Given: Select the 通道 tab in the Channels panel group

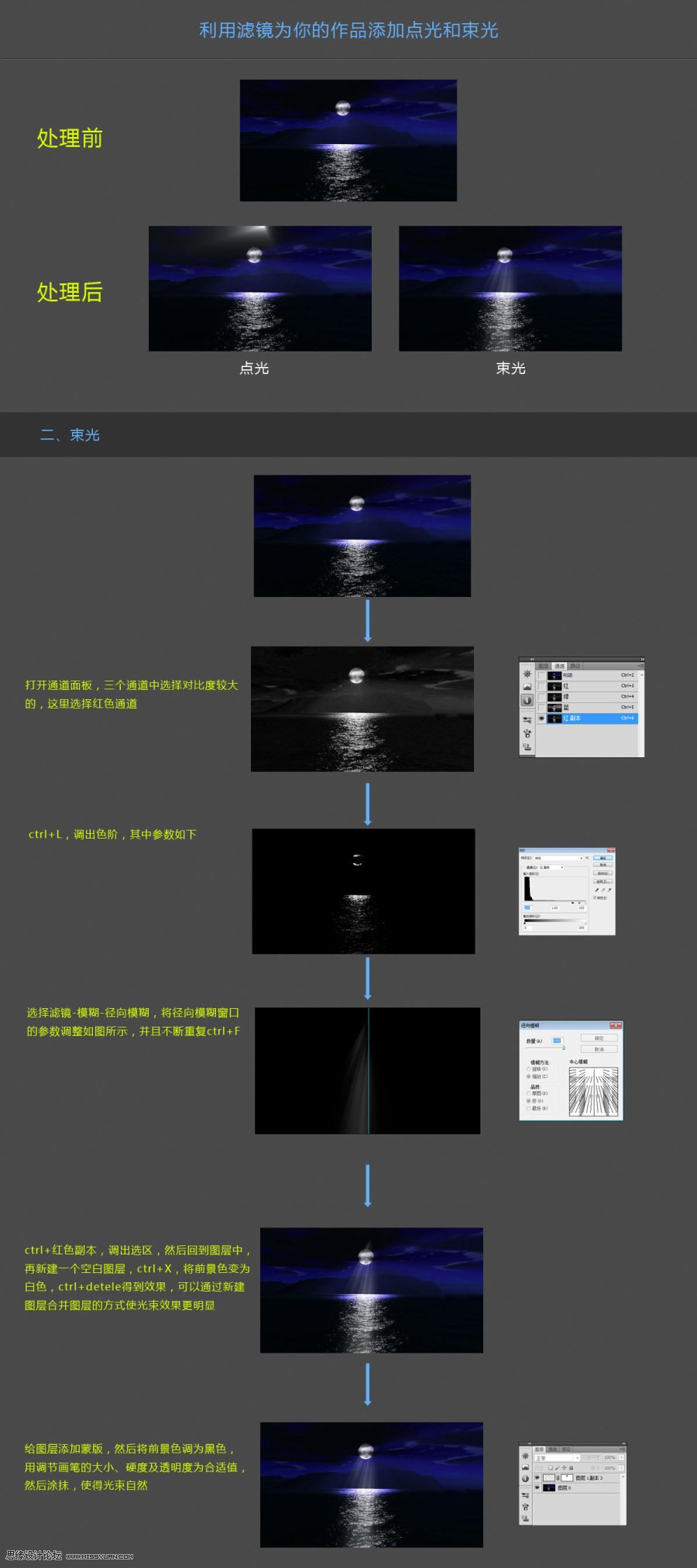Looking at the screenshot, I should pyautogui.click(x=559, y=666).
